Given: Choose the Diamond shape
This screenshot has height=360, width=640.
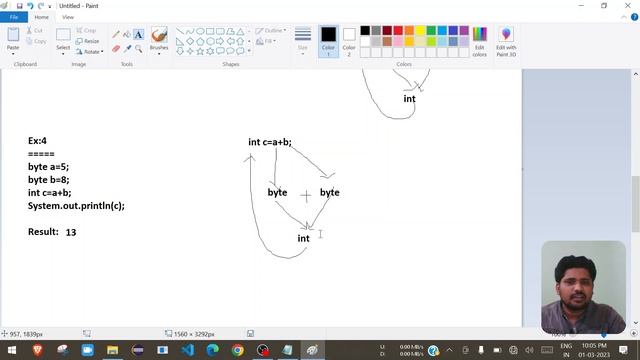Looking at the screenshot, I should (190, 41).
